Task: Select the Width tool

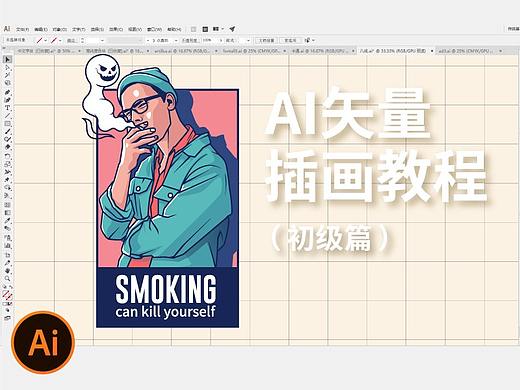Action: pos(7,172)
